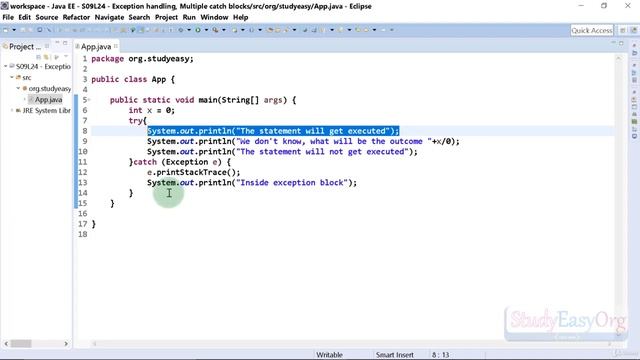Viewport: 640px width, 360px height.
Task: Toggle Link with Editor in Project Explorer
Action: pyautogui.click(x=47, y=57)
